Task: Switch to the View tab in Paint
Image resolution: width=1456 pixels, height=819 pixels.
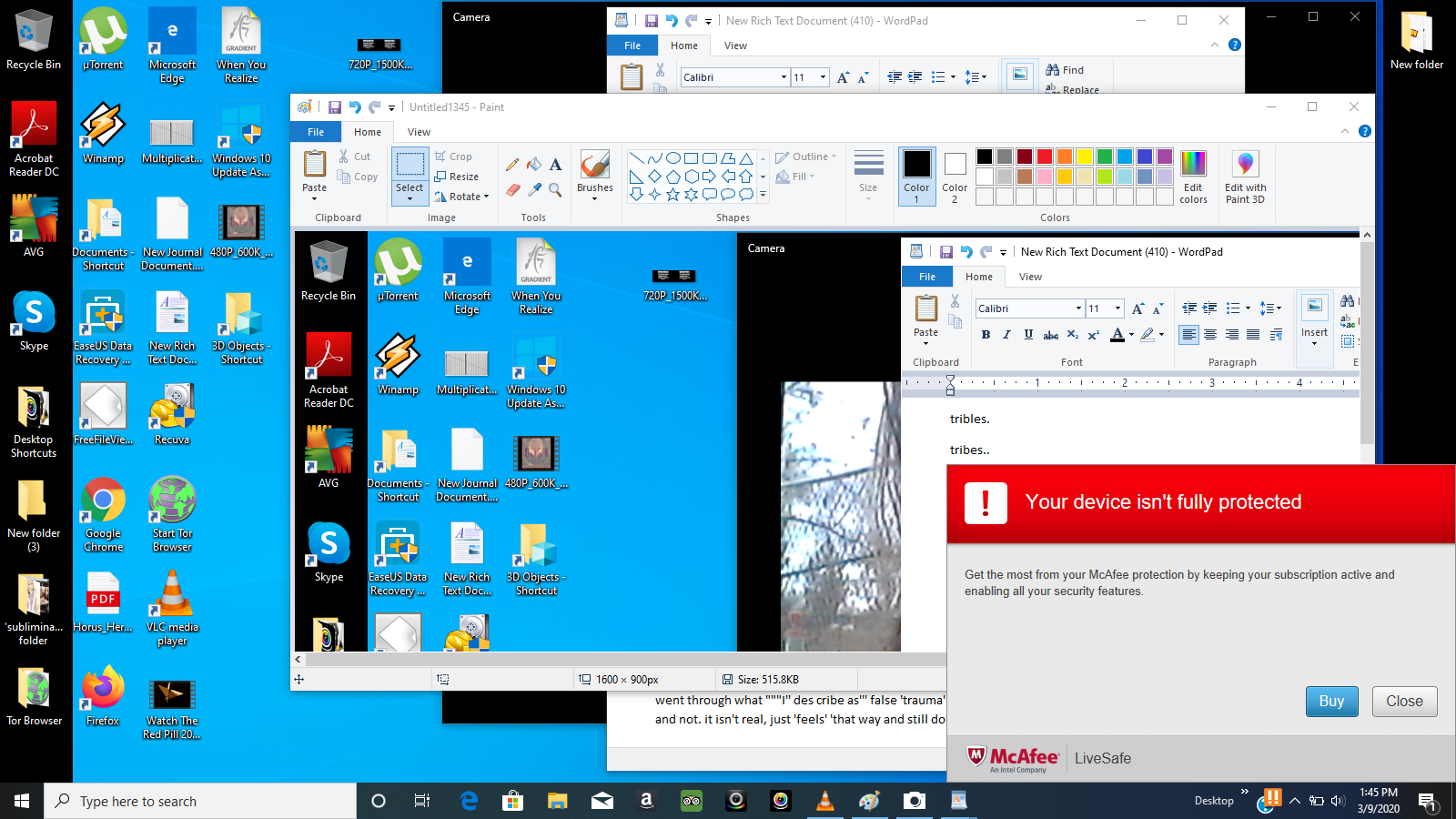Action: point(419,132)
